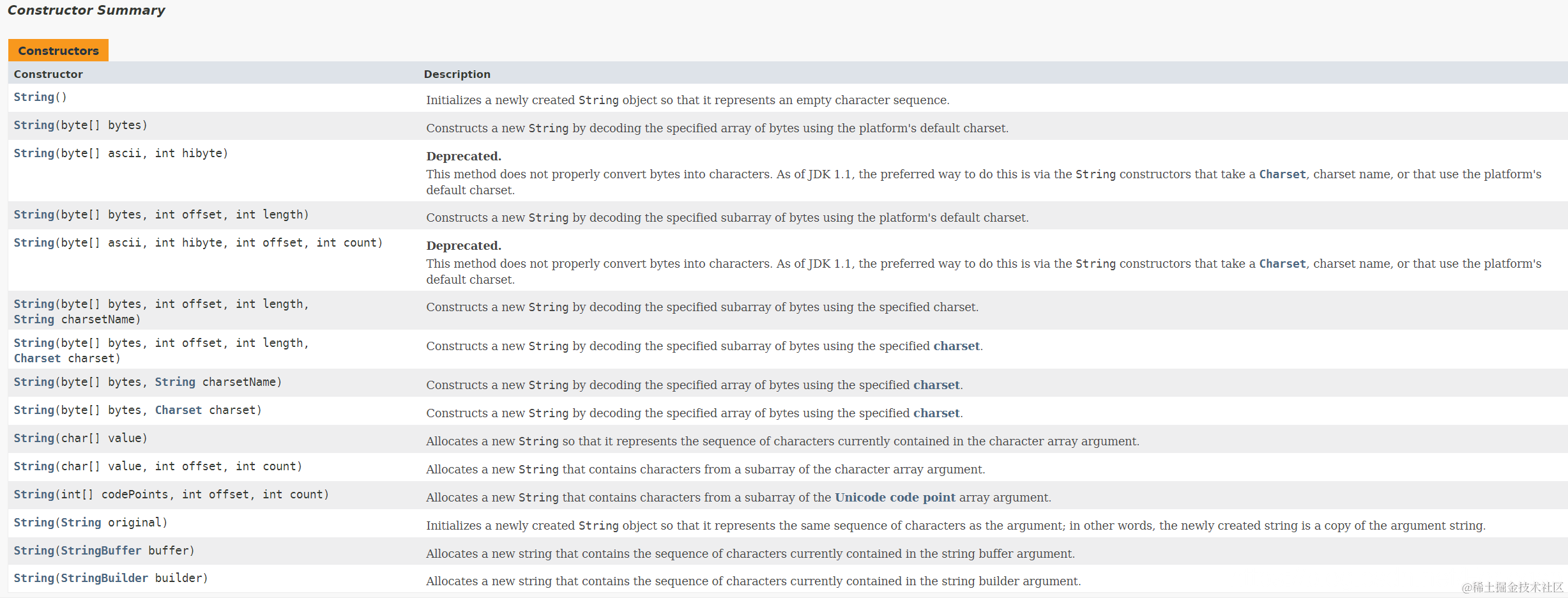This screenshot has width=1568, height=598.
Task: Open constructor link of String(StringBuffer buffer)
Action: 34,551
